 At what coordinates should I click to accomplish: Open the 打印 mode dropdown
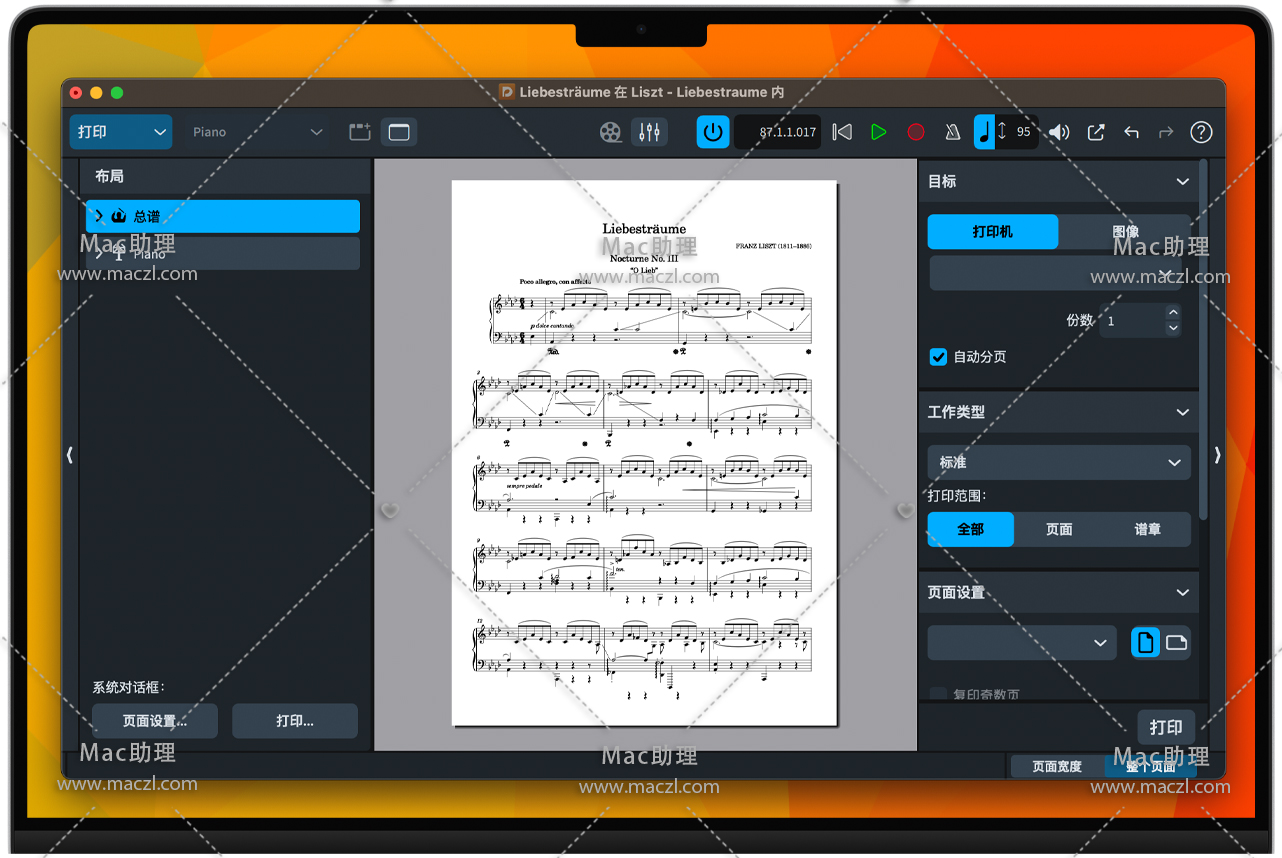coord(120,132)
